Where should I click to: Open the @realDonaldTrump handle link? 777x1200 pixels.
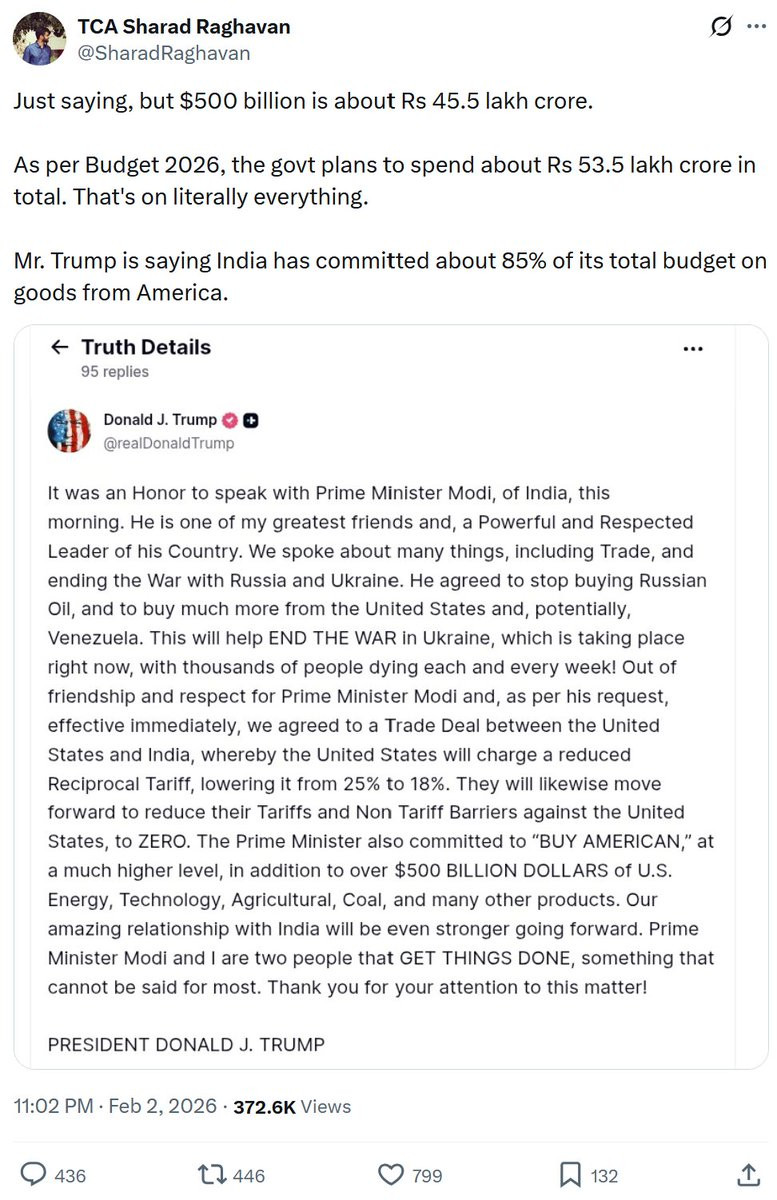(169, 443)
